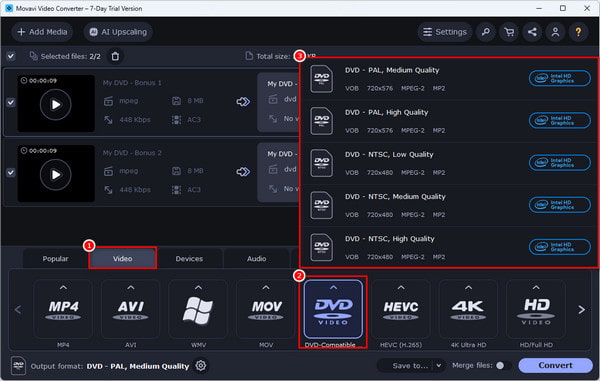Expand presets chevron above WMV
The height and width of the screenshot is (381, 600).
[x=198, y=287]
